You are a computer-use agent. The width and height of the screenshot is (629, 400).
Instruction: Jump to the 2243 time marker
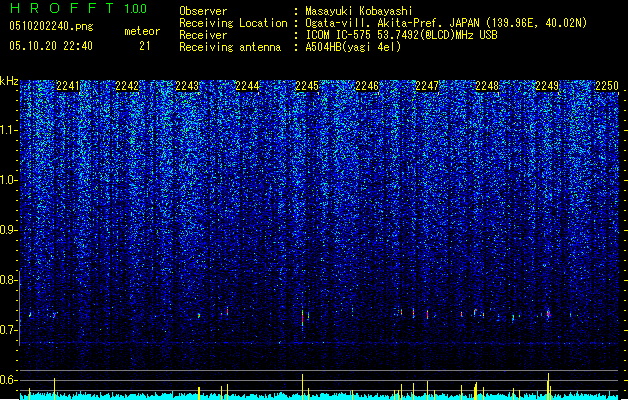(187, 86)
